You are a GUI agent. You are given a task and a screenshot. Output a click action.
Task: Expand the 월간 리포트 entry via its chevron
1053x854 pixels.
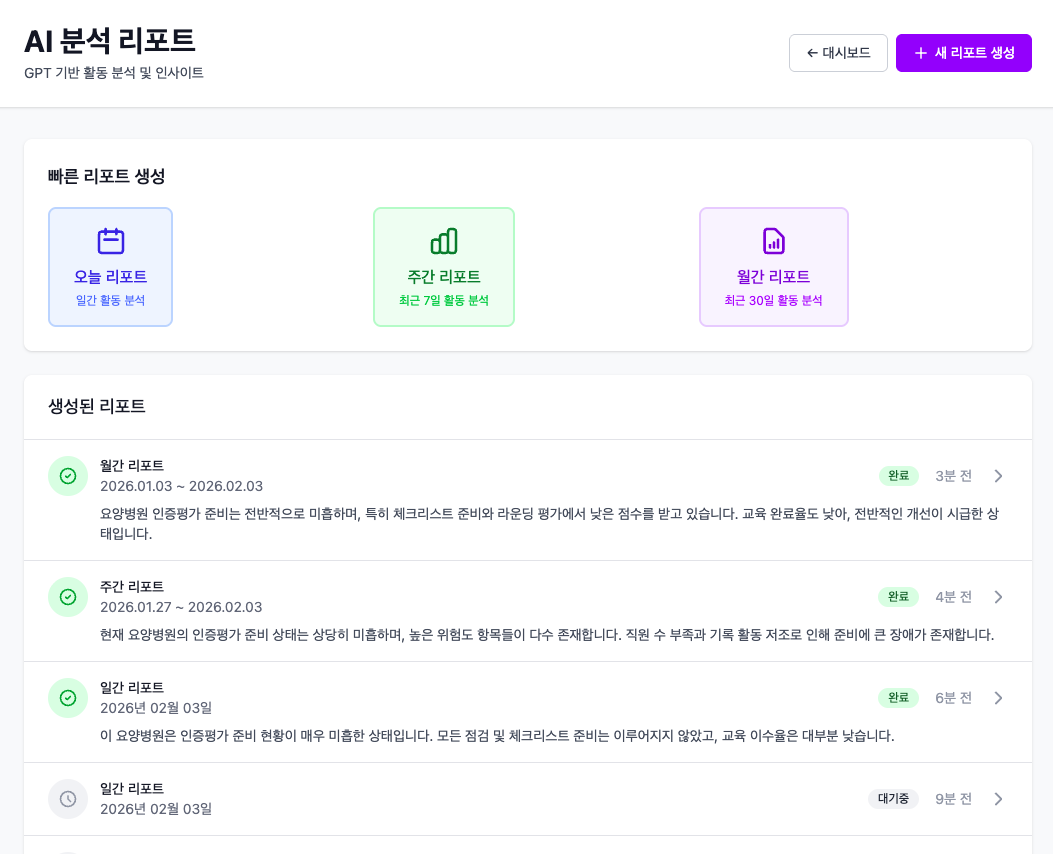(998, 476)
